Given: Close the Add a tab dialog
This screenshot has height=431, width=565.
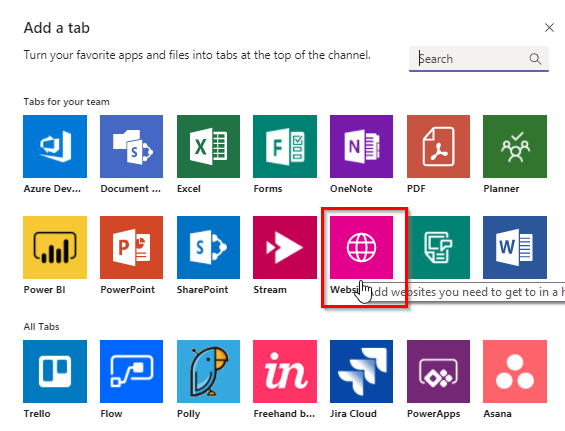Looking at the screenshot, I should click(x=549, y=28).
